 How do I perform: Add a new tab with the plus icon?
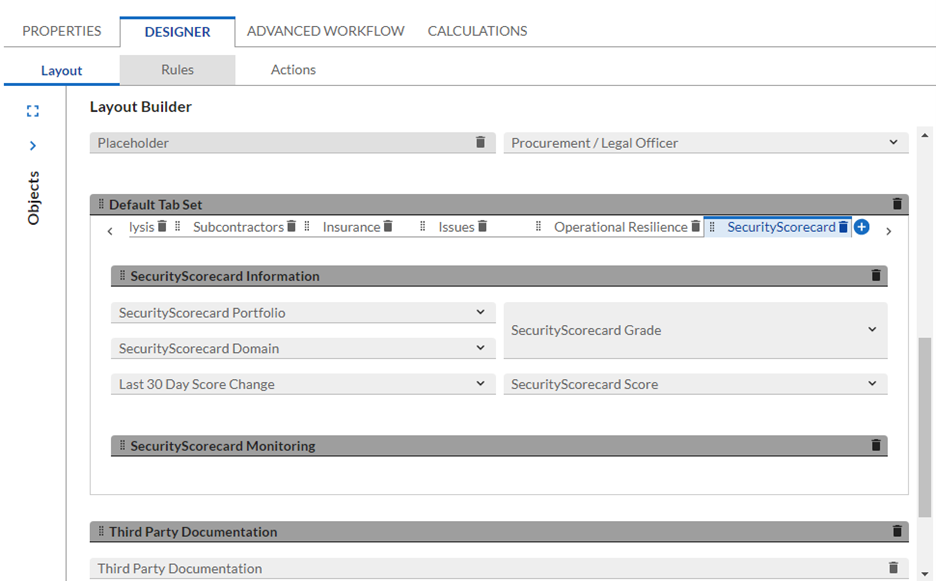861,227
